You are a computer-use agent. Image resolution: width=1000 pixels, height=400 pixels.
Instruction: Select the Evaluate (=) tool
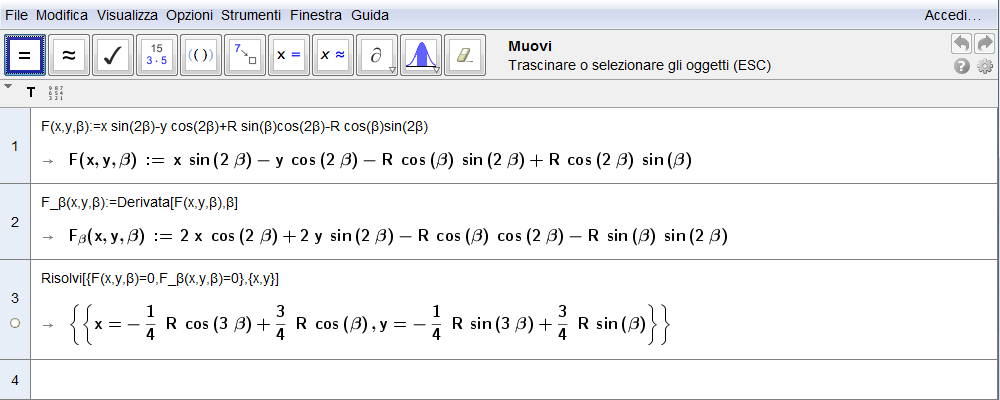pyautogui.click(x=25, y=56)
